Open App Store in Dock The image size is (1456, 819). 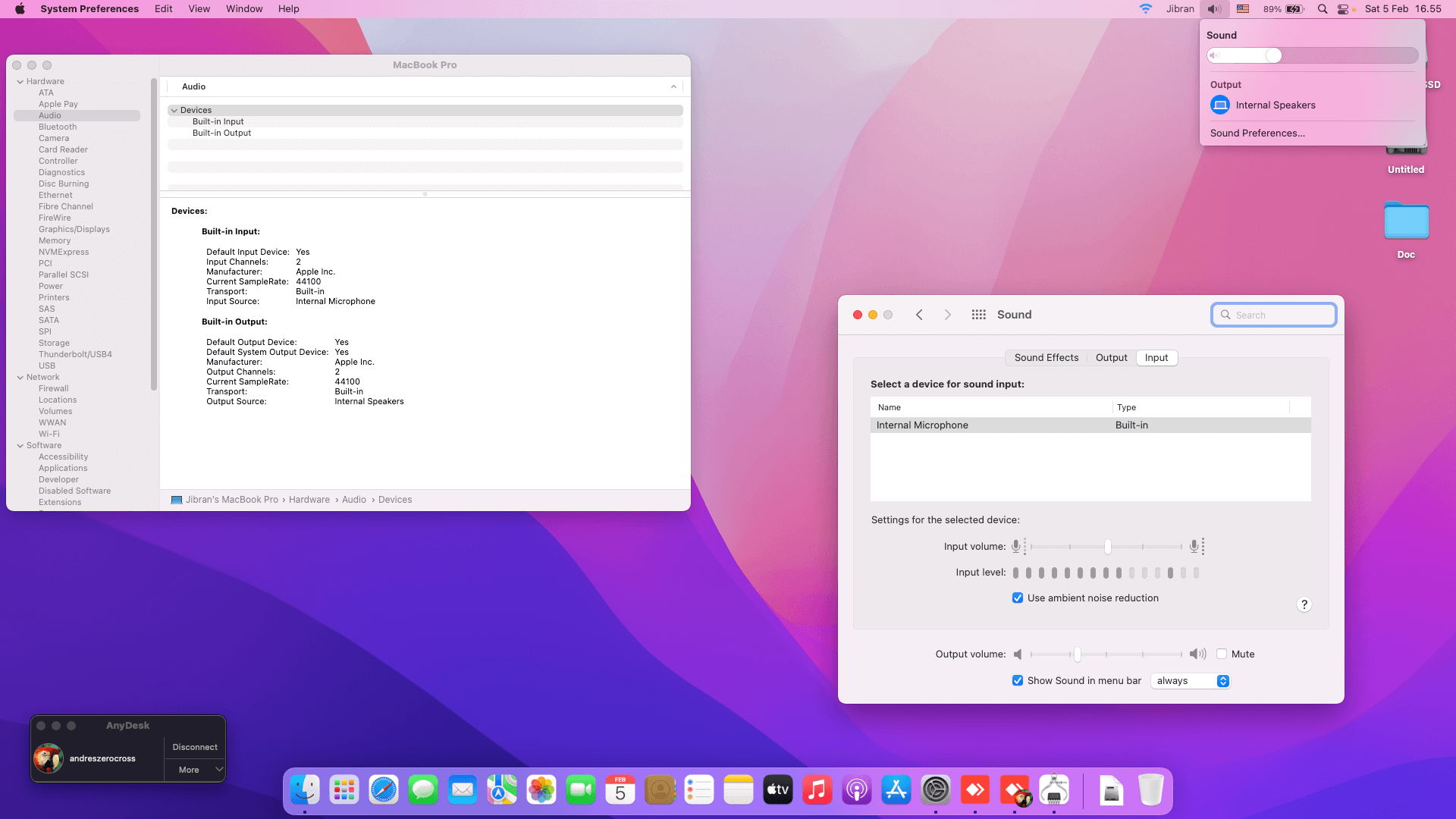click(x=896, y=790)
